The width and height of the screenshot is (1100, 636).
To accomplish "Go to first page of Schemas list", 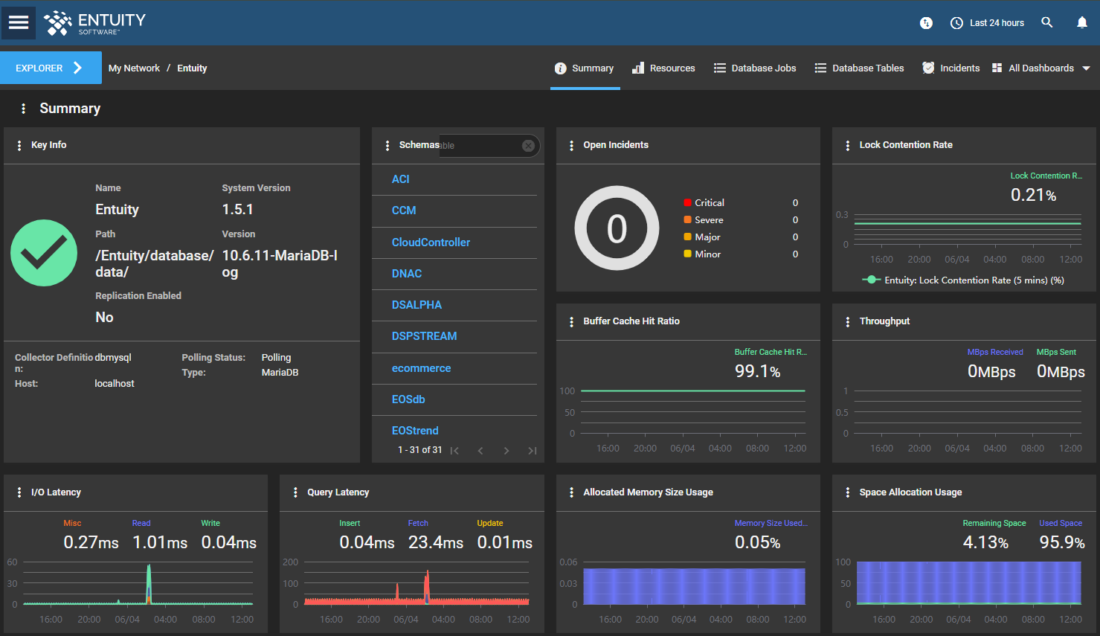I will [455, 450].
